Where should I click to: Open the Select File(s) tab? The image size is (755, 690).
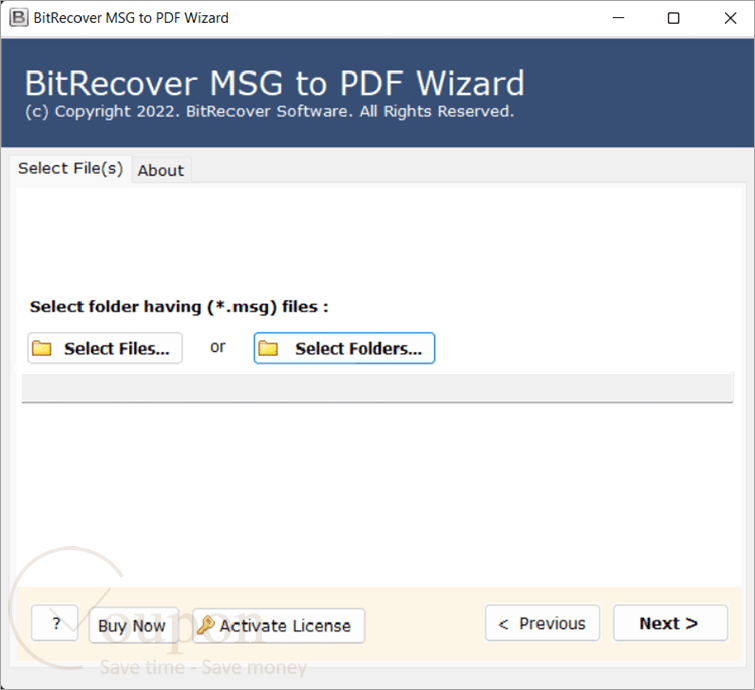[x=70, y=169]
